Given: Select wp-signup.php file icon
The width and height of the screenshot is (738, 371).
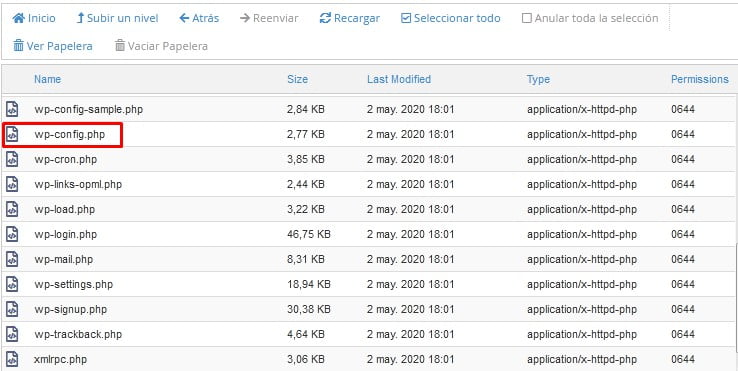Looking at the screenshot, I should [12, 309].
